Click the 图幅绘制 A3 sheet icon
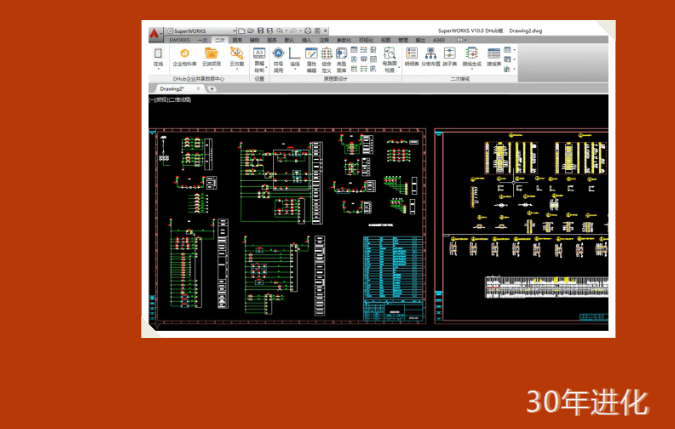 259,53
